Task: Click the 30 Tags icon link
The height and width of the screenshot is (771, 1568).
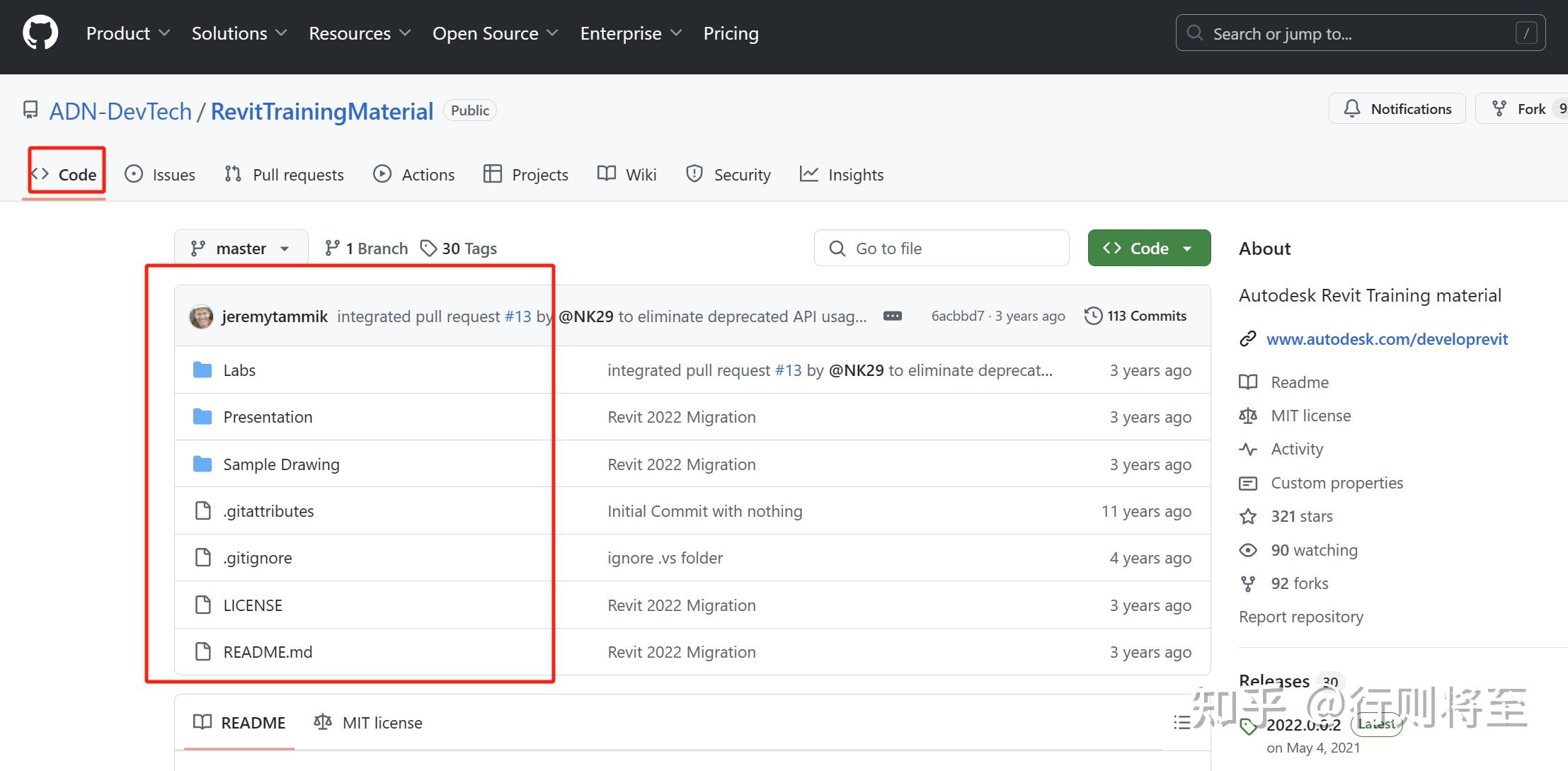Action: [428, 249]
